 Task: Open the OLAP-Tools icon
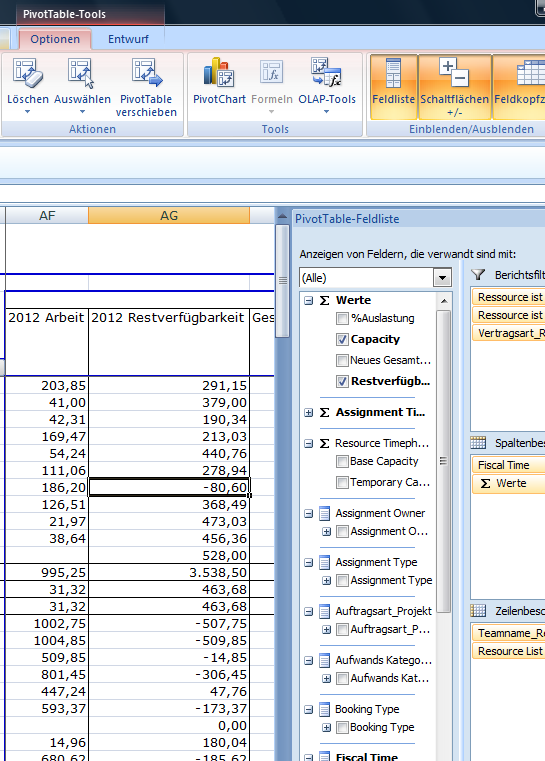click(327, 73)
